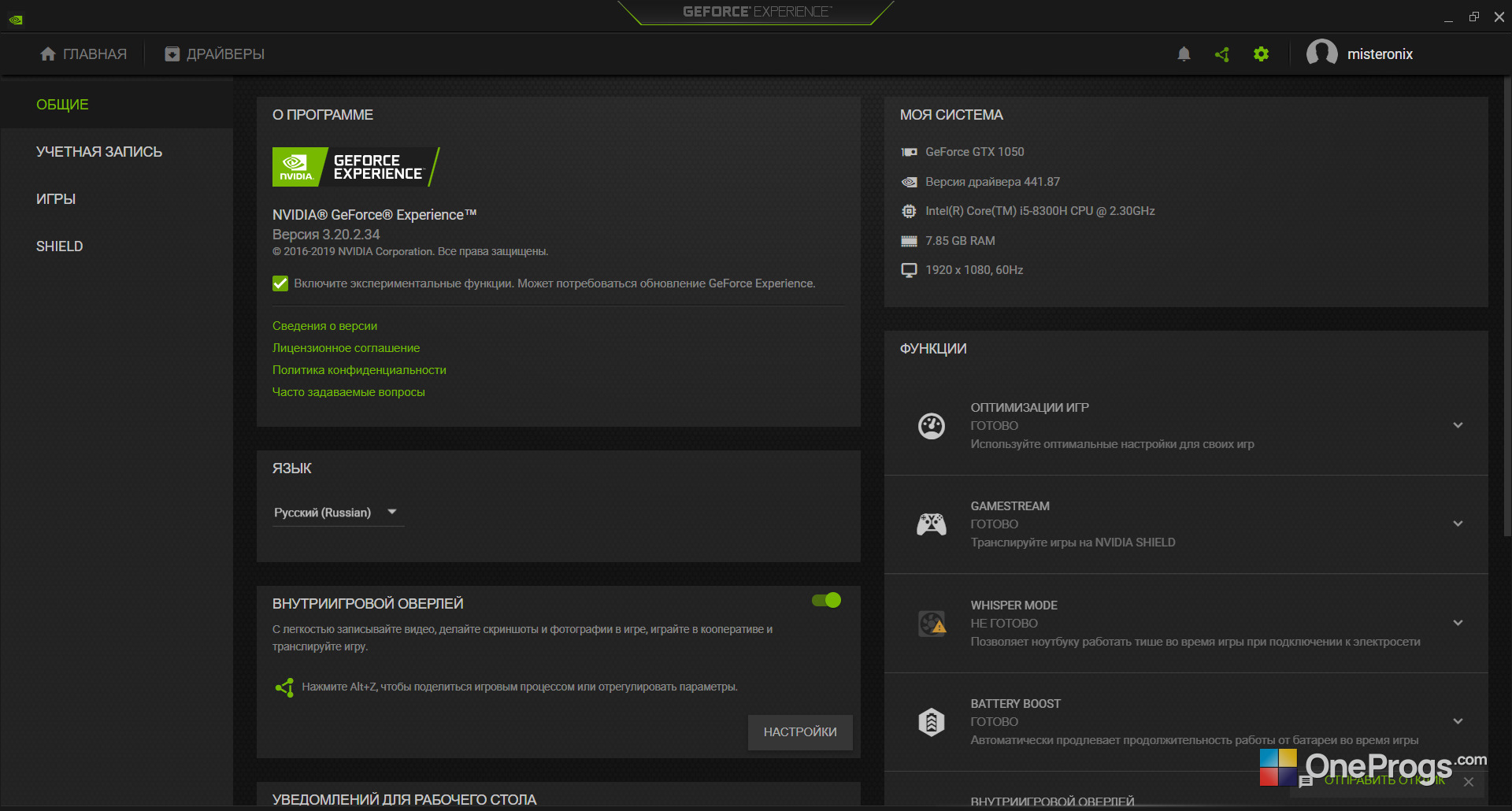Click the GeForce GTX 1050 text
1512x811 pixels.
click(975, 152)
